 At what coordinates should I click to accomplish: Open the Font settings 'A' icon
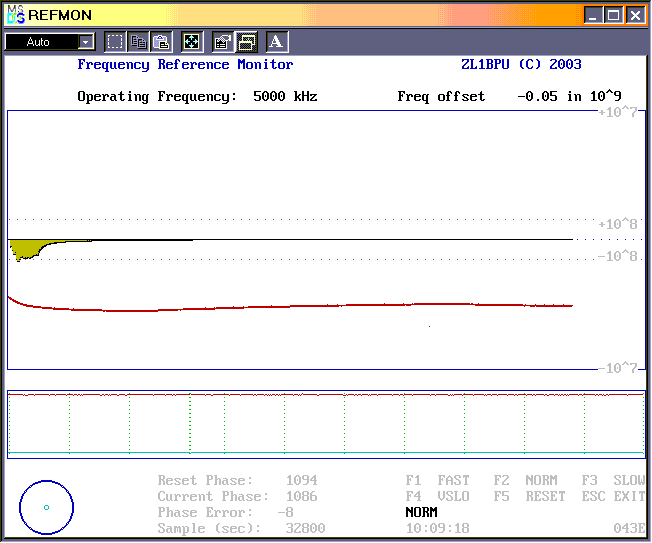[277, 42]
